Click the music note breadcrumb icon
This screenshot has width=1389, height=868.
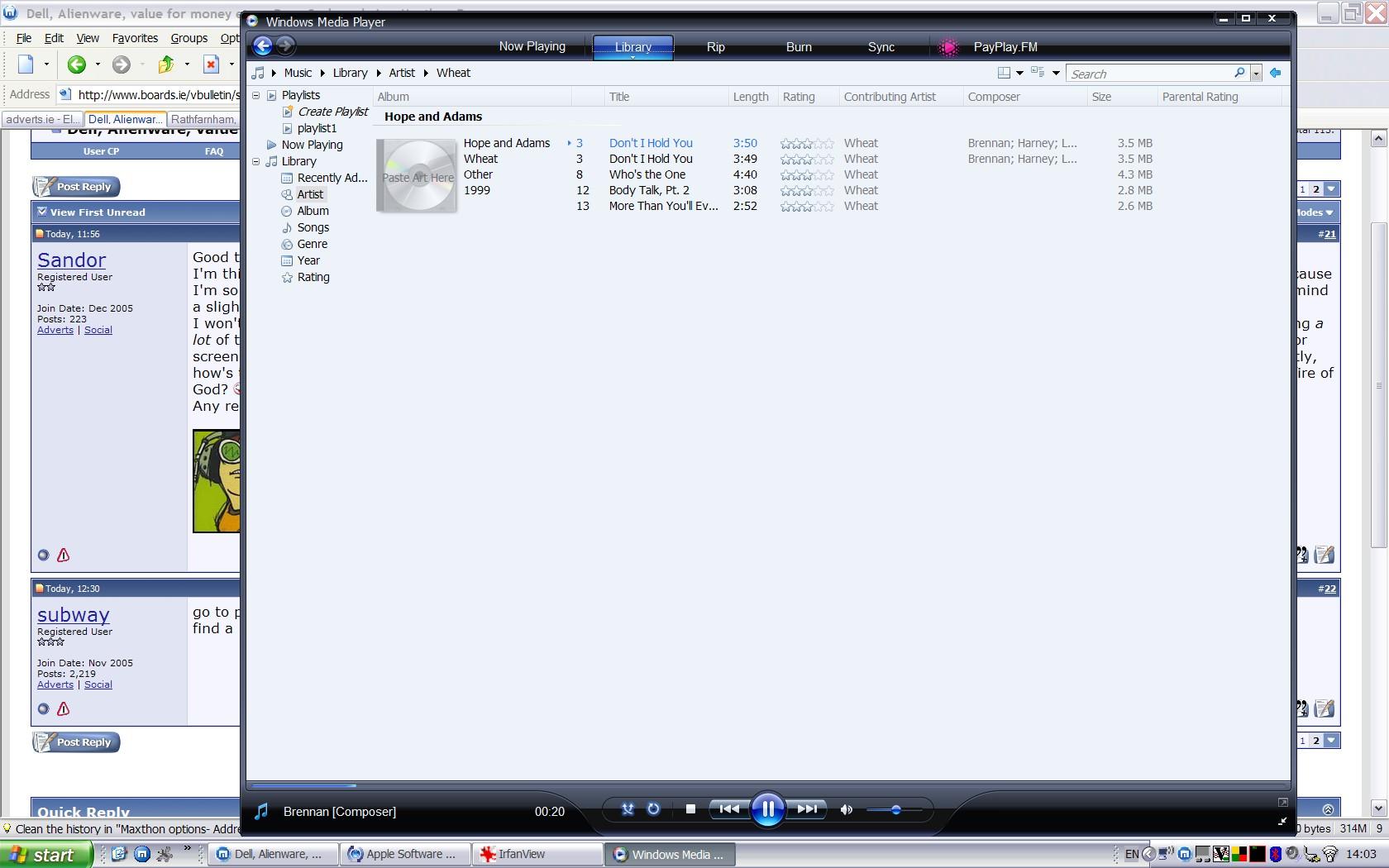pyautogui.click(x=259, y=73)
